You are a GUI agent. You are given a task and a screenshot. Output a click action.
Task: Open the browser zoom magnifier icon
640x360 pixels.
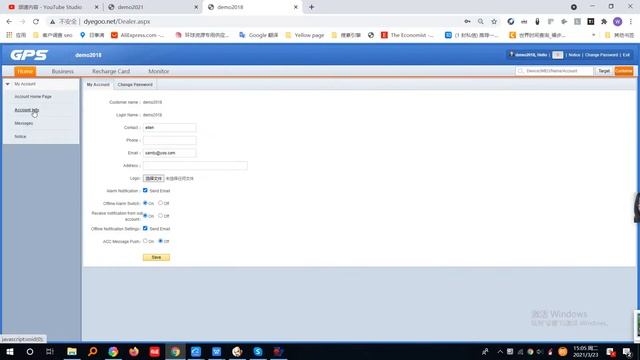pos(481,21)
